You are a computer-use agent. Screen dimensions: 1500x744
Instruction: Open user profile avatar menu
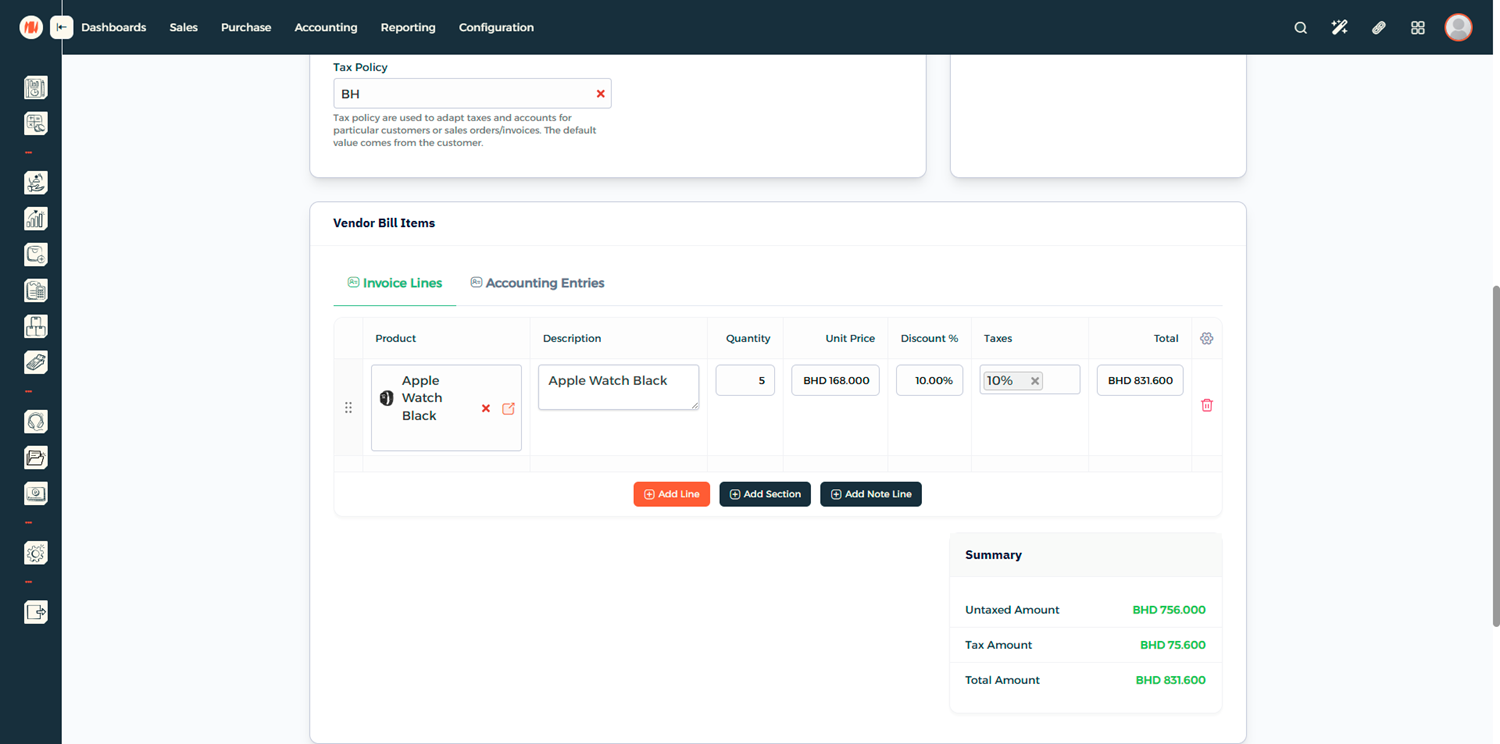pyautogui.click(x=1458, y=28)
